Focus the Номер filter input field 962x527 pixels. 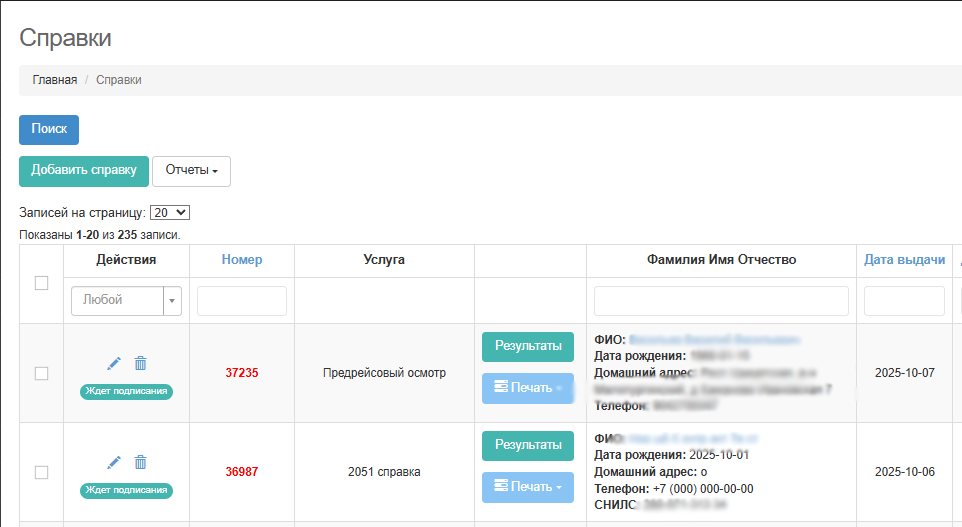(x=242, y=301)
